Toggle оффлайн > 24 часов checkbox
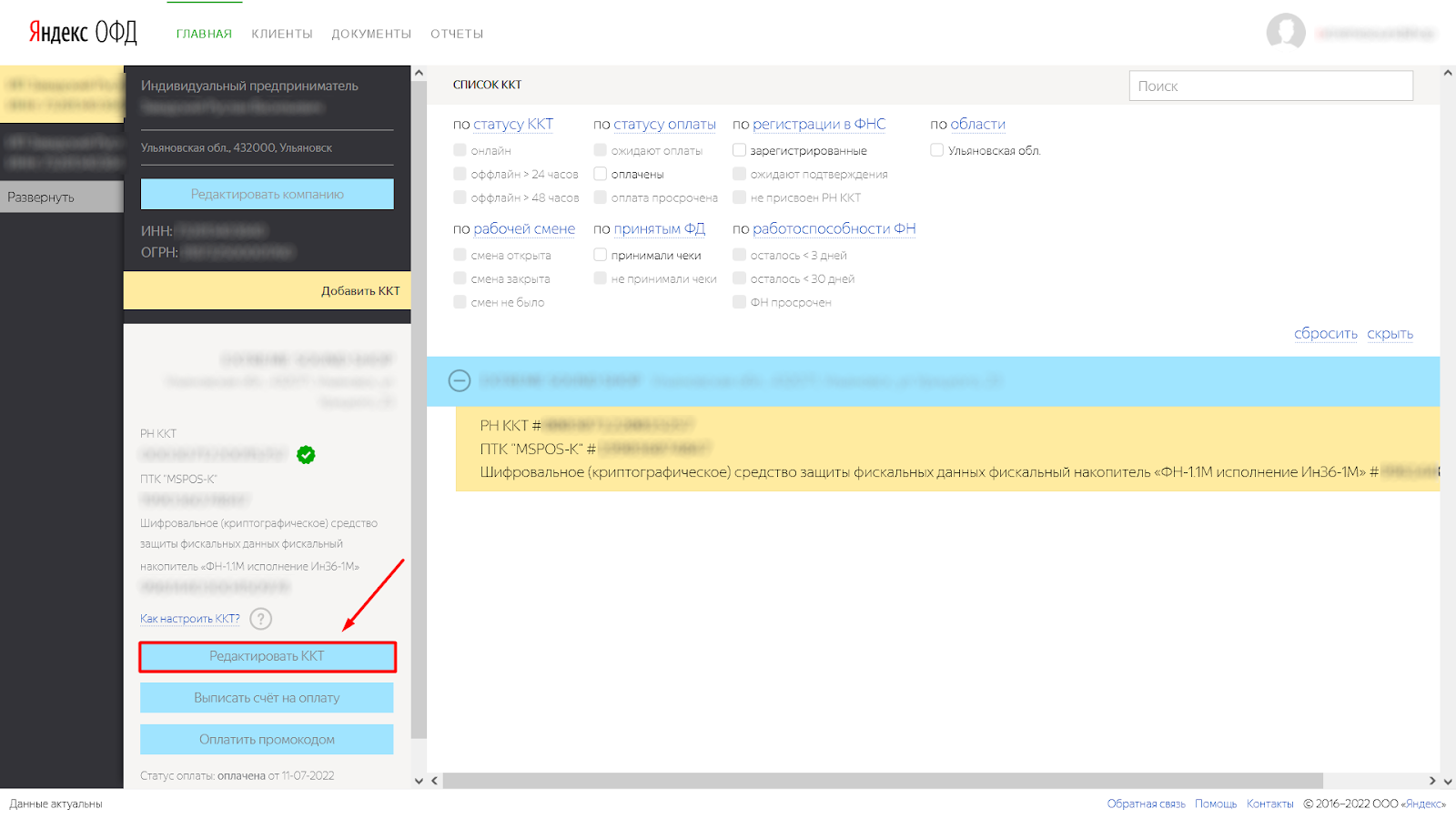Image resolution: width=1456 pixels, height=819 pixels. click(460, 174)
